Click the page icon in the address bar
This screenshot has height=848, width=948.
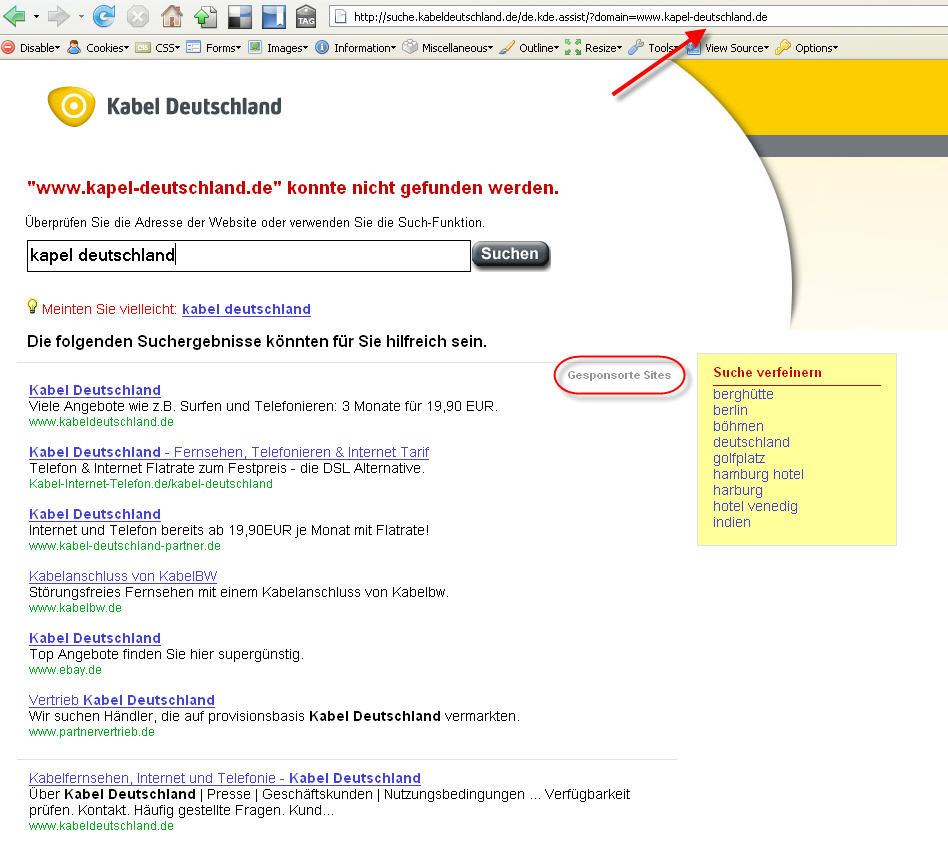coord(341,17)
